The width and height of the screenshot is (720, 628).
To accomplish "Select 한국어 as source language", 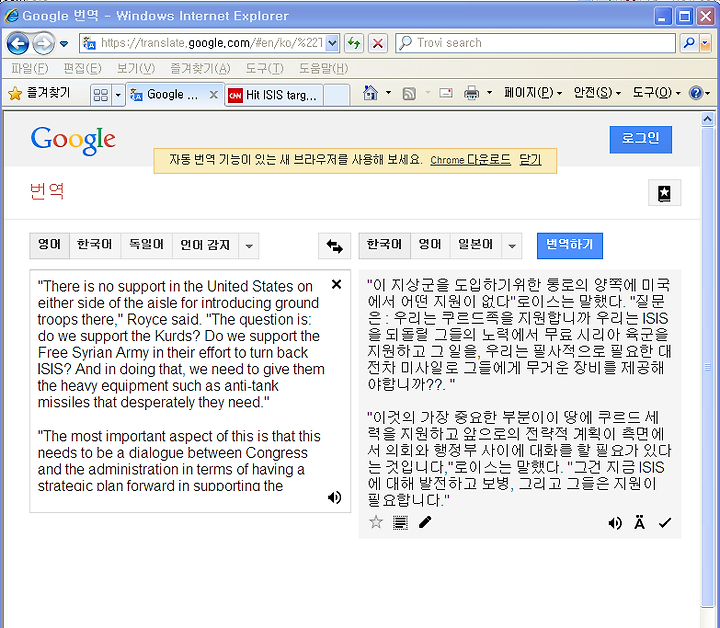I will [95, 246].
